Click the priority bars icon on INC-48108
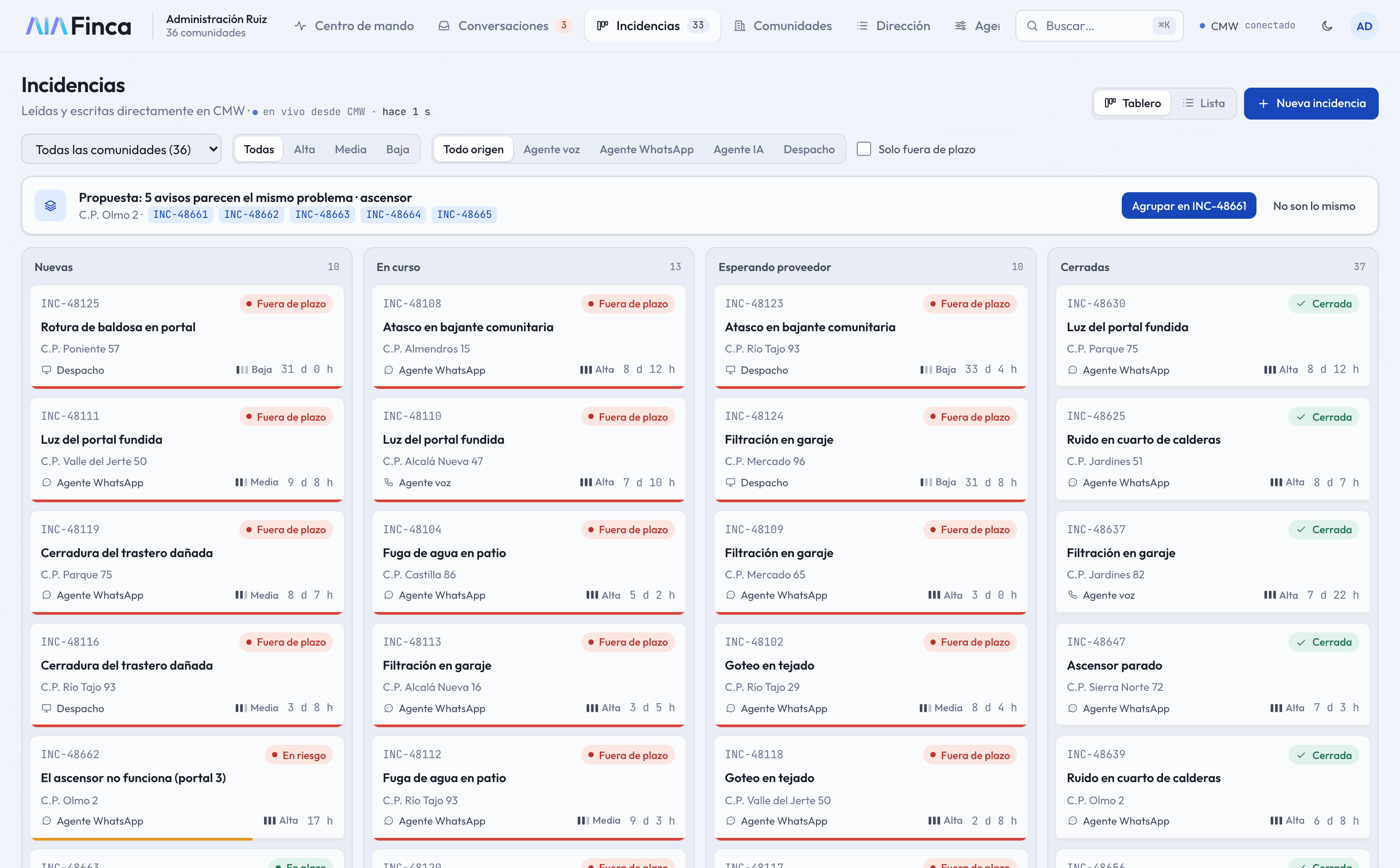 pyautogui.click(x=586, y=370)
